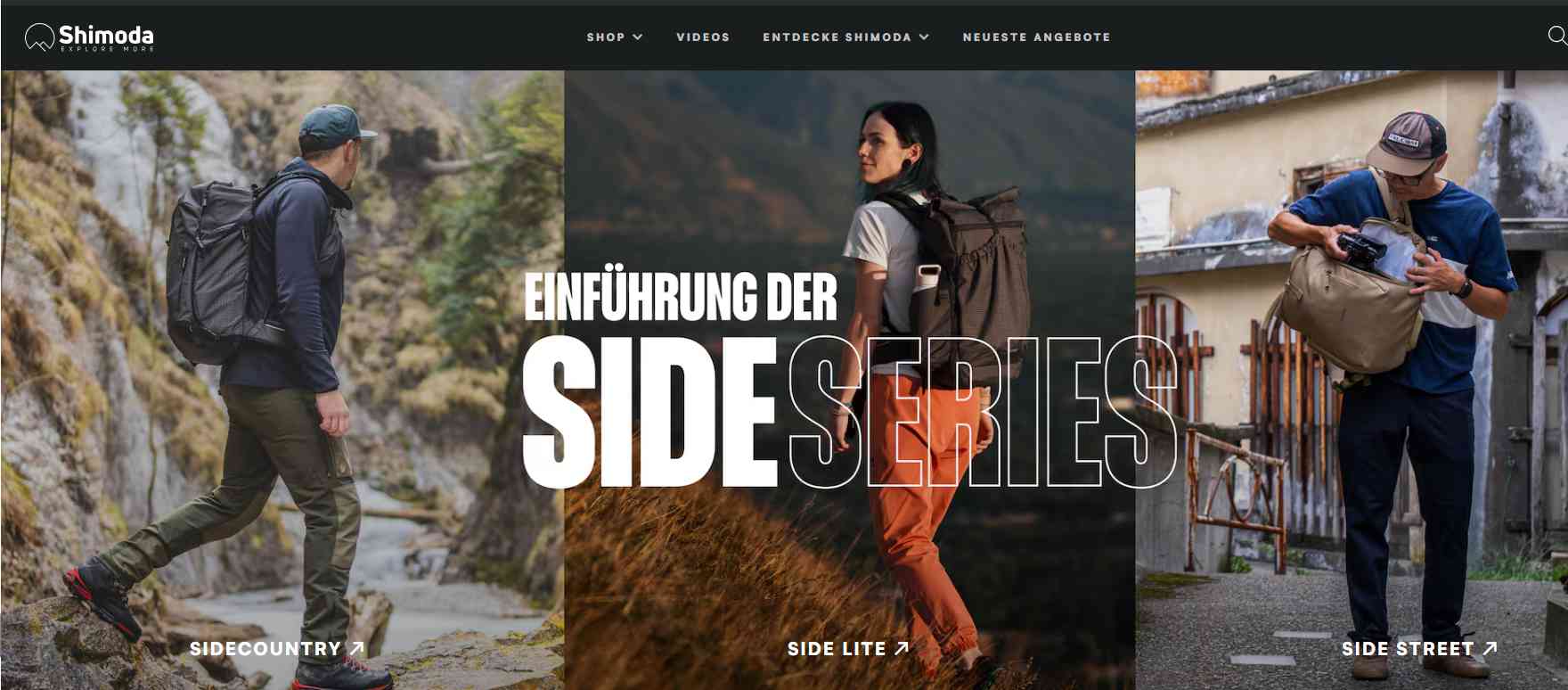Click the EINFÜHRUNG DER headline text
The width and height of the screenshot is (1568, 690).
(x=681, y=296)
